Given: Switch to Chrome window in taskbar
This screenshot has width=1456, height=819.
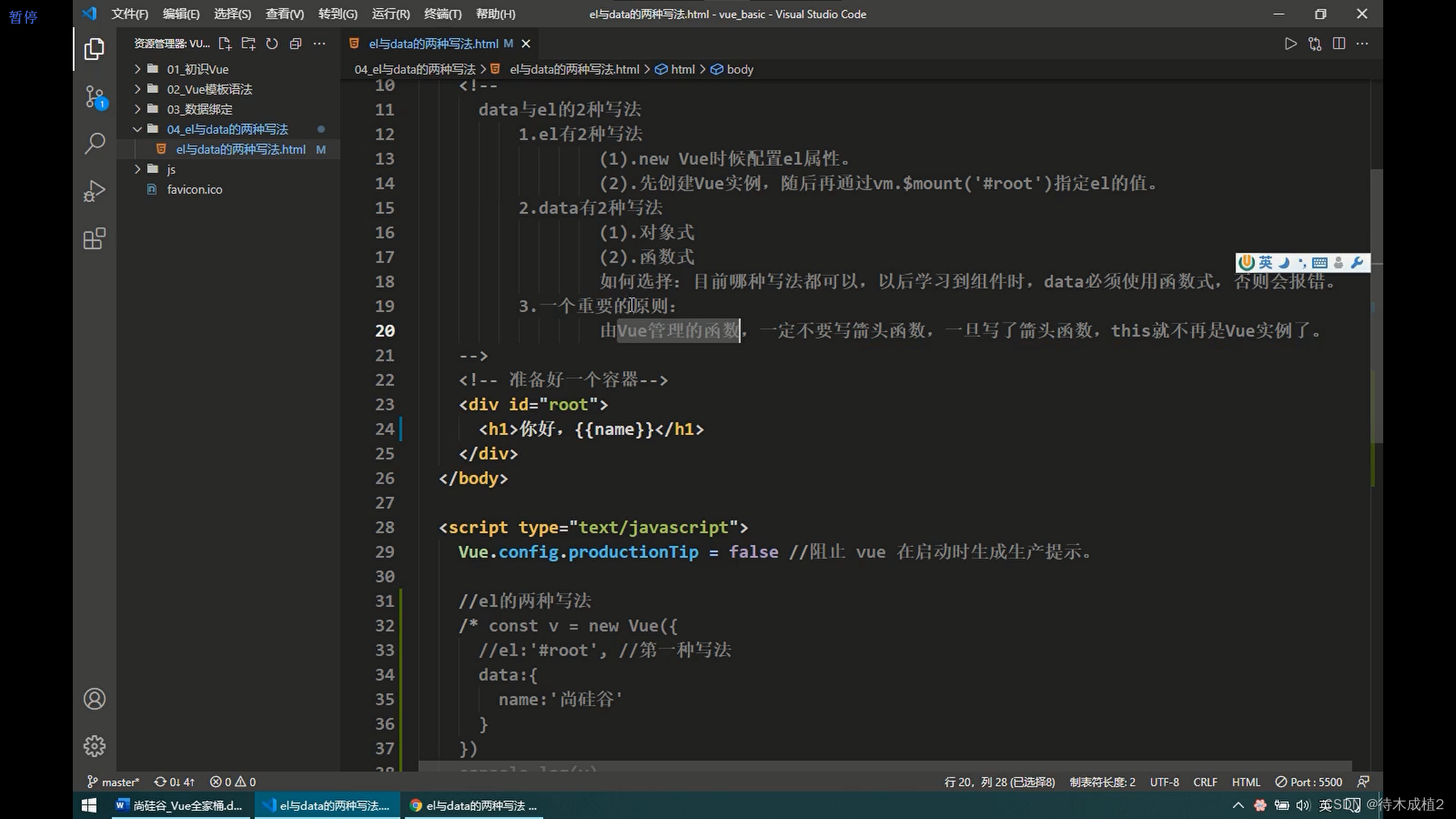Looking at the screenshot, I should [474, 805].
